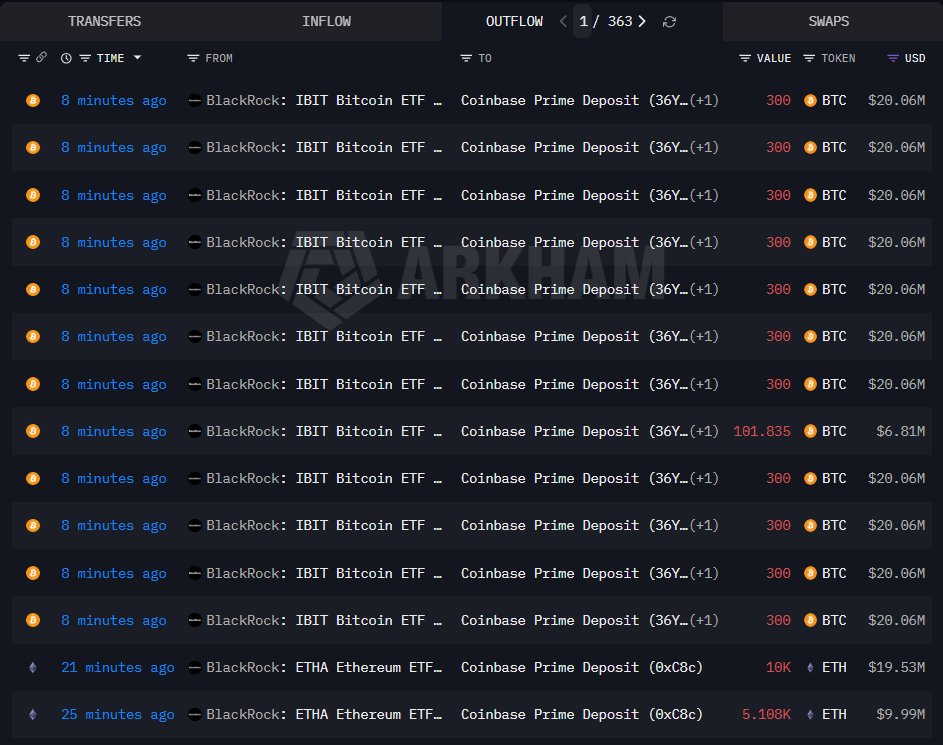Open the SWAPS tab
This screenshot has width=943, height=745.
pos(829,21)
